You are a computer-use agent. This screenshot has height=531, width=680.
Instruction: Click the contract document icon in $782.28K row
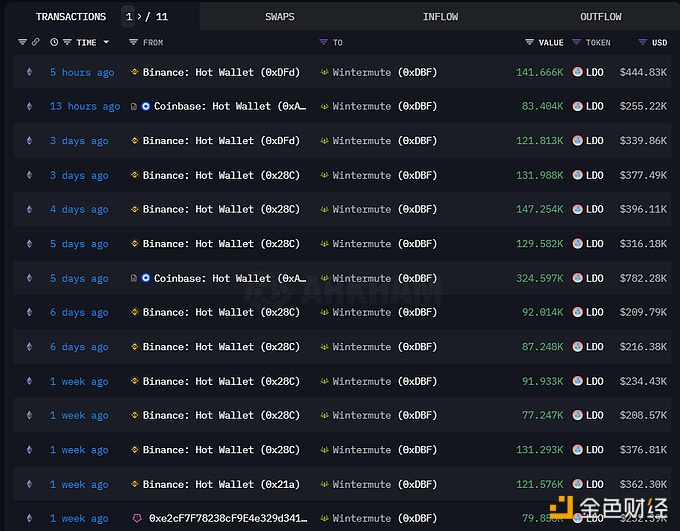click(x=134, y=278)
